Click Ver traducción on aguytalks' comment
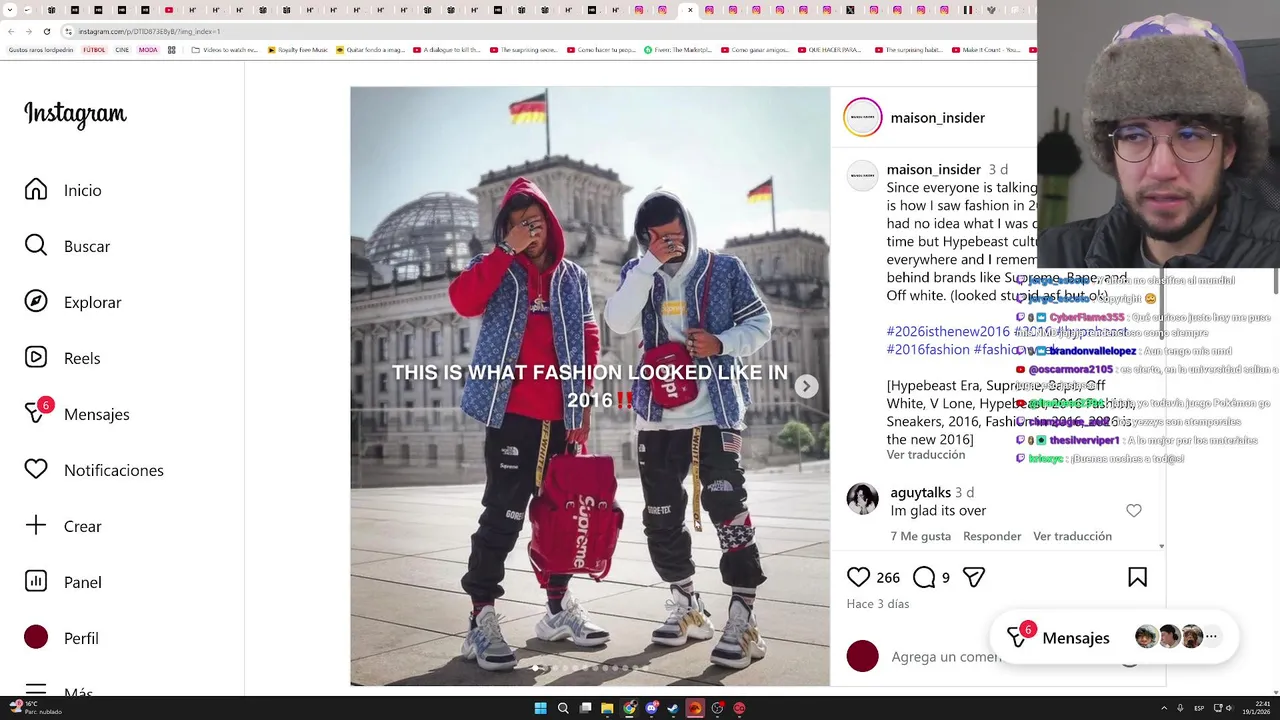The width and height of the screenshot is (1280, 720). tap(1072, 536)
